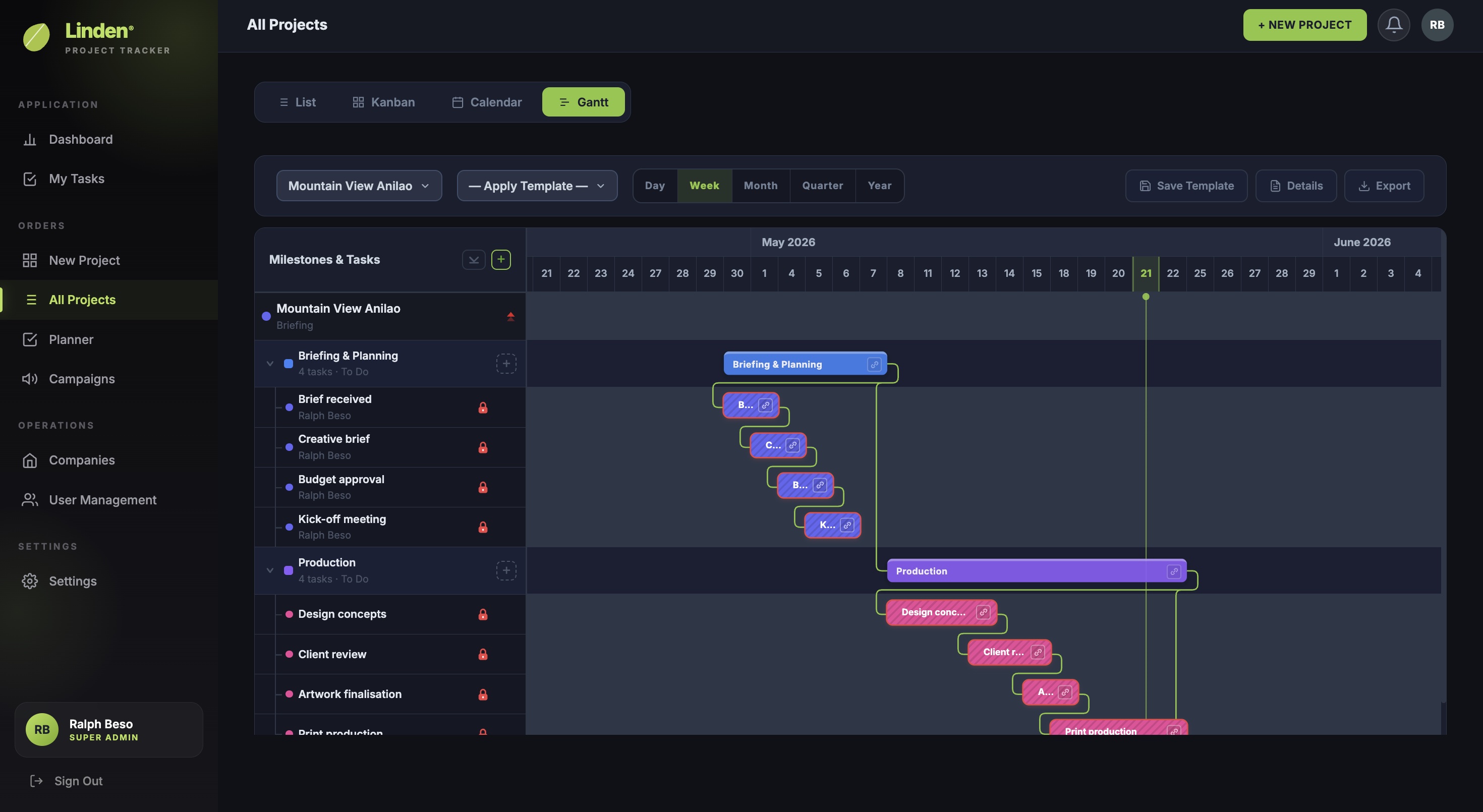Open the RB user avatar menu
The width and height of the screenshot is (1483, 812).
click(1437, 25)
